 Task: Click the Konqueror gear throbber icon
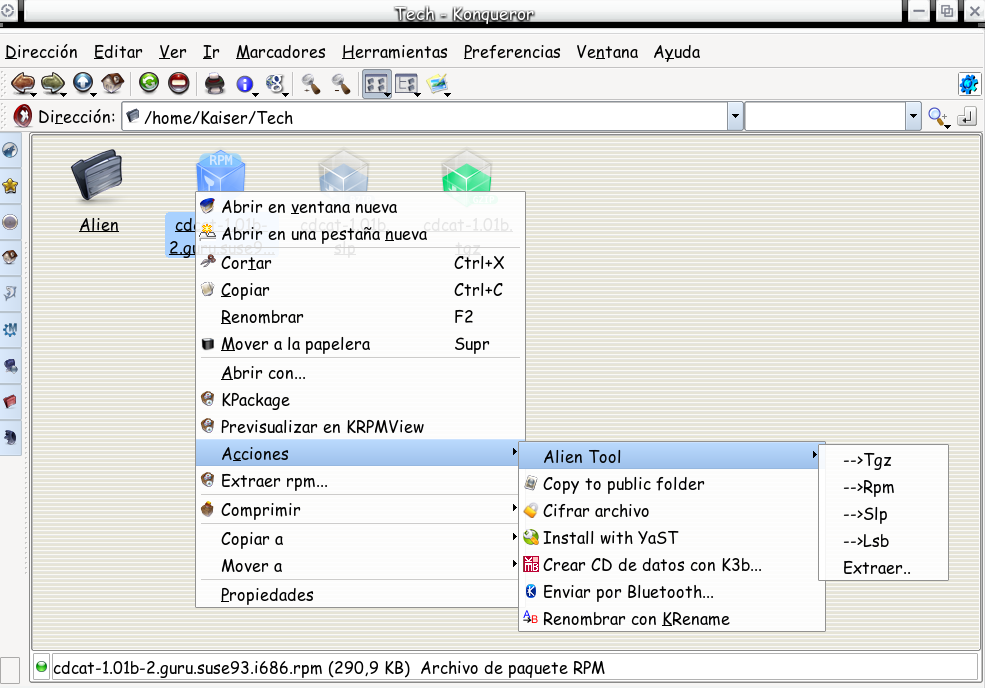tap(968, 84)
